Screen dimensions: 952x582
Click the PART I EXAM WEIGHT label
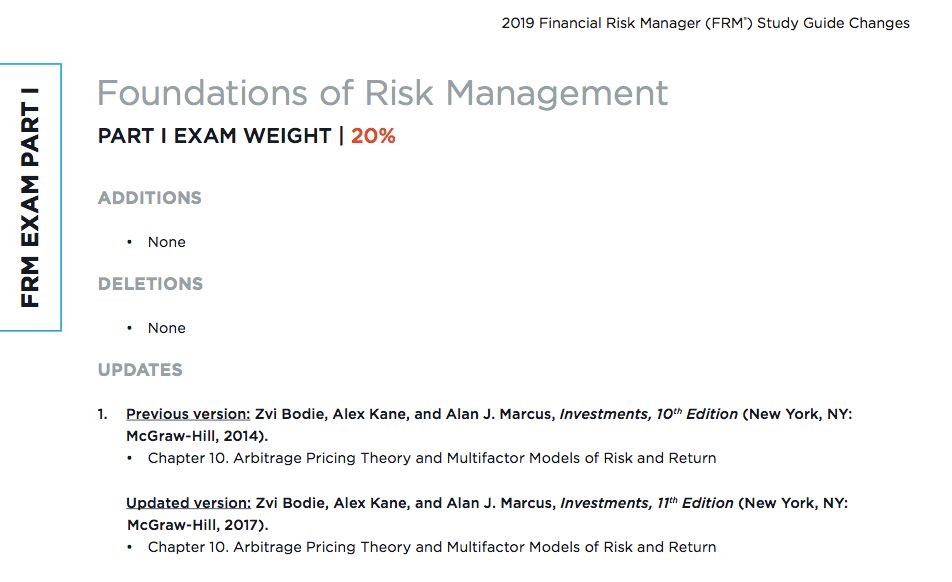pyautogui.click(x=214, y=136)
